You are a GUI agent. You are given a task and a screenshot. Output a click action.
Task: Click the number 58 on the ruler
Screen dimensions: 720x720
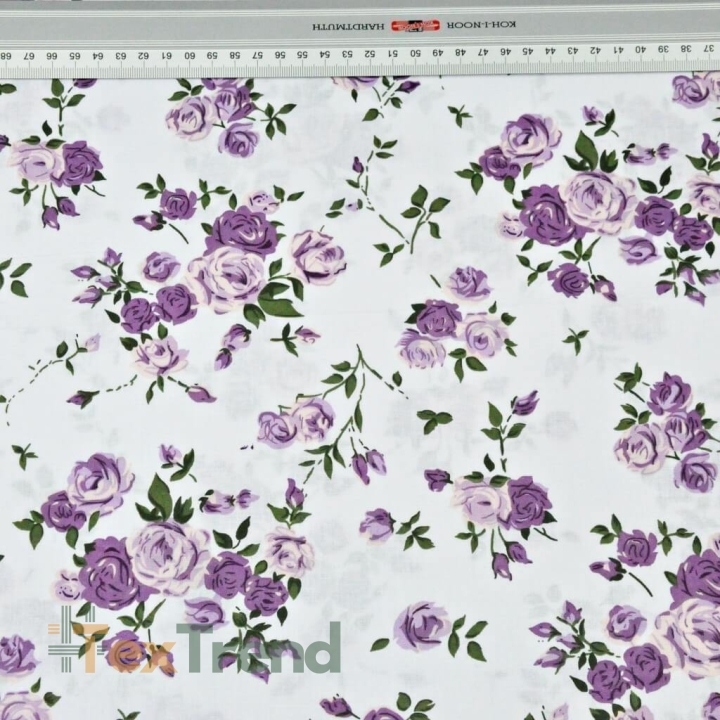(x=234, y=55)
